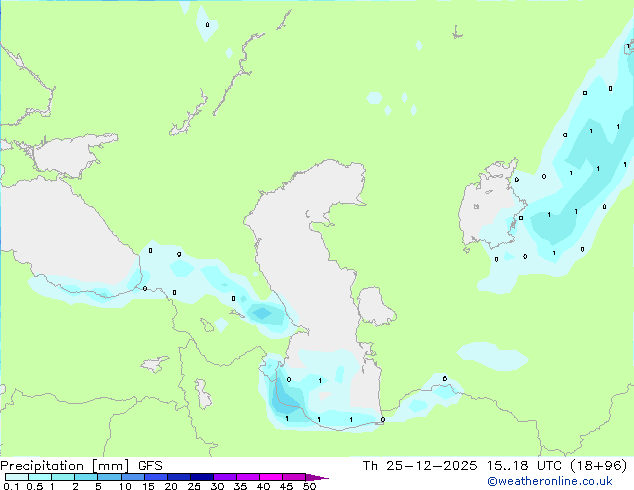Click the '40' legend value

(x=263, y=486)
